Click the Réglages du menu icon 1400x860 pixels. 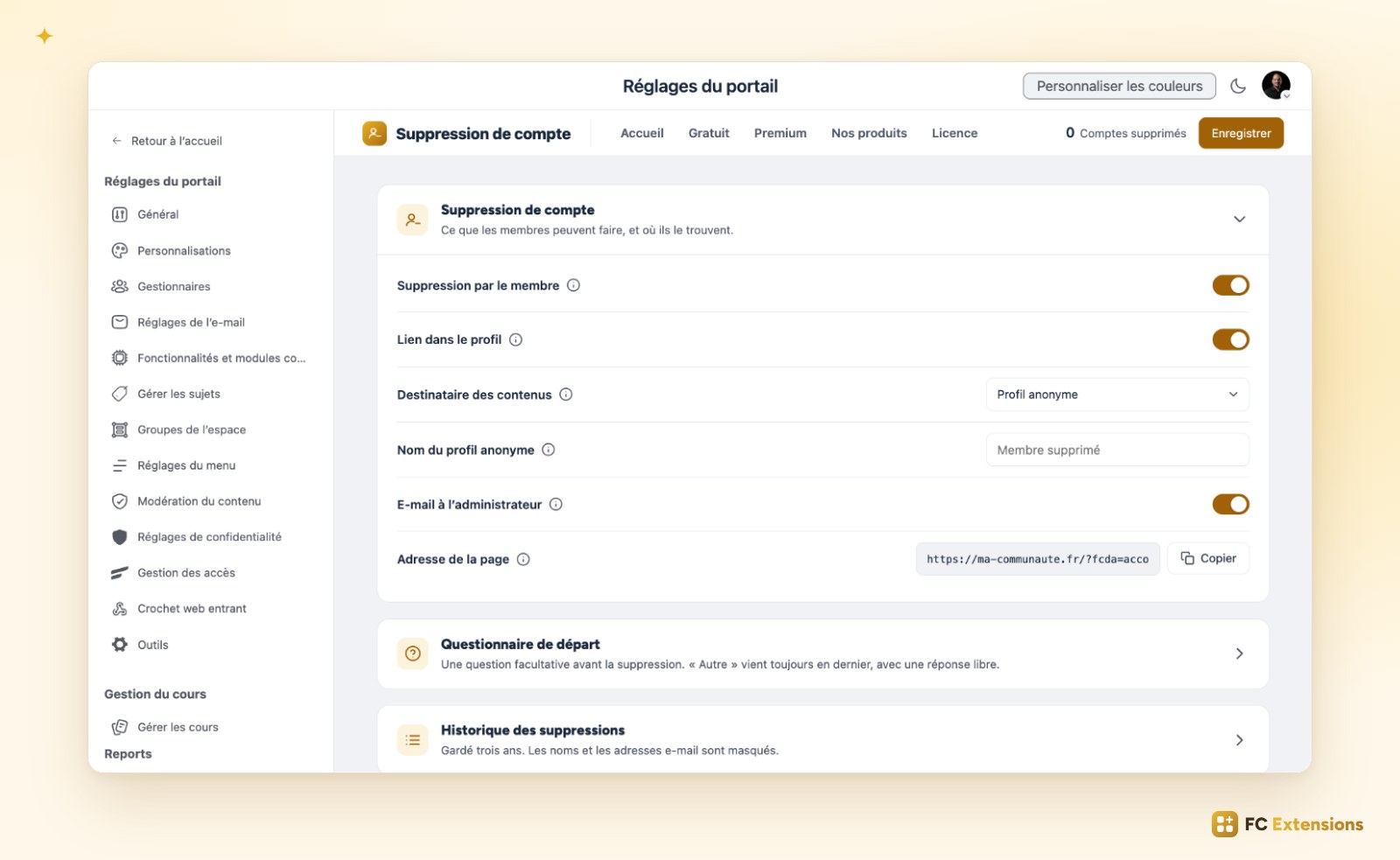coord(120,465)
